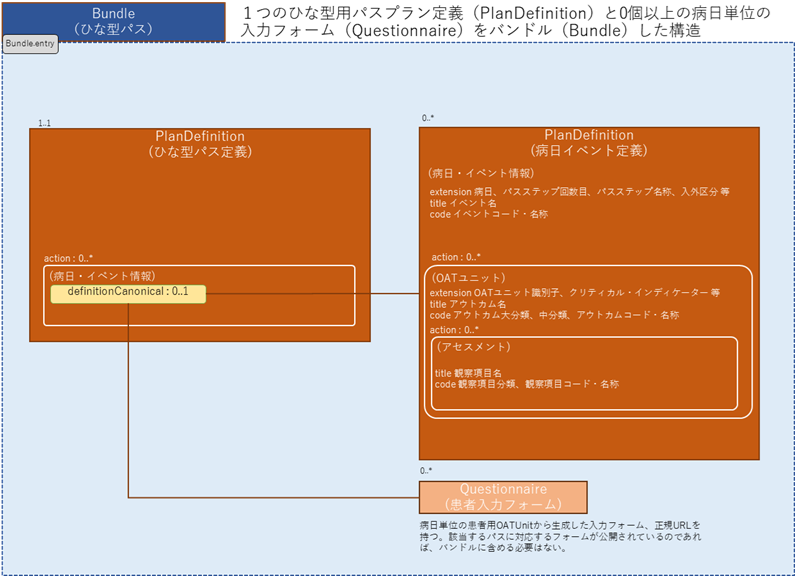Click the yellow definitionCanonical : 0..1 box

pos(128,293)
